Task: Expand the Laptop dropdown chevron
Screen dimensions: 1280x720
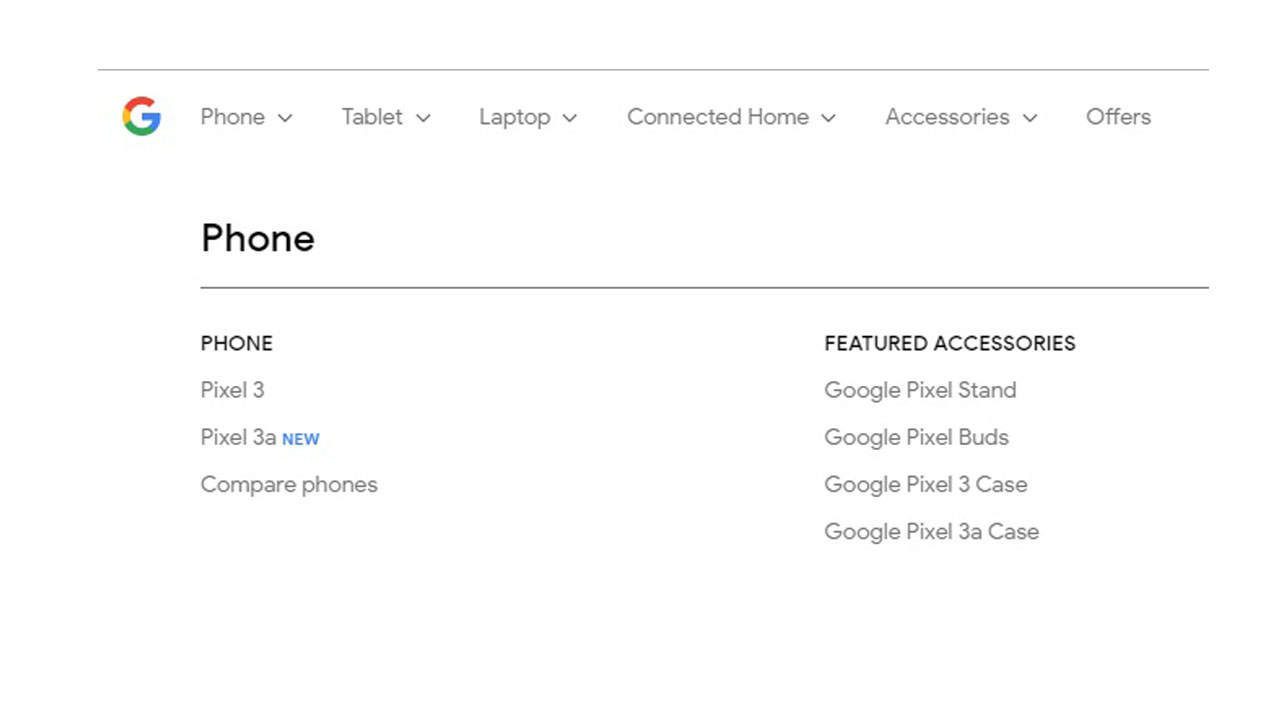Action: coord(570,118)
